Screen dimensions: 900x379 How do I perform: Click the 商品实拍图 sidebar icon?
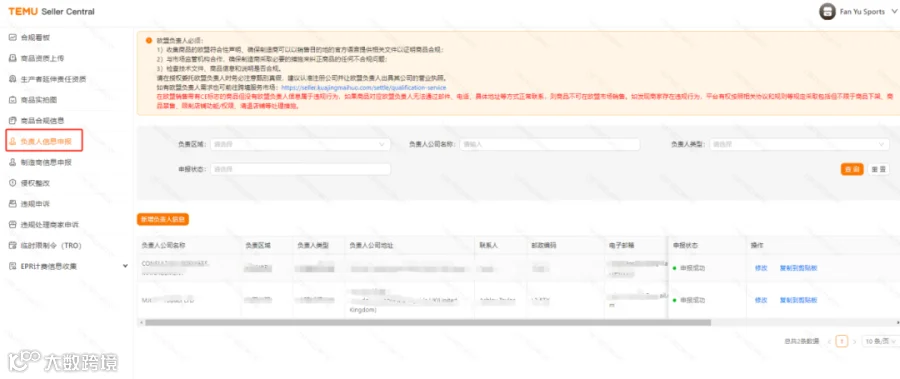pos(13,99)
